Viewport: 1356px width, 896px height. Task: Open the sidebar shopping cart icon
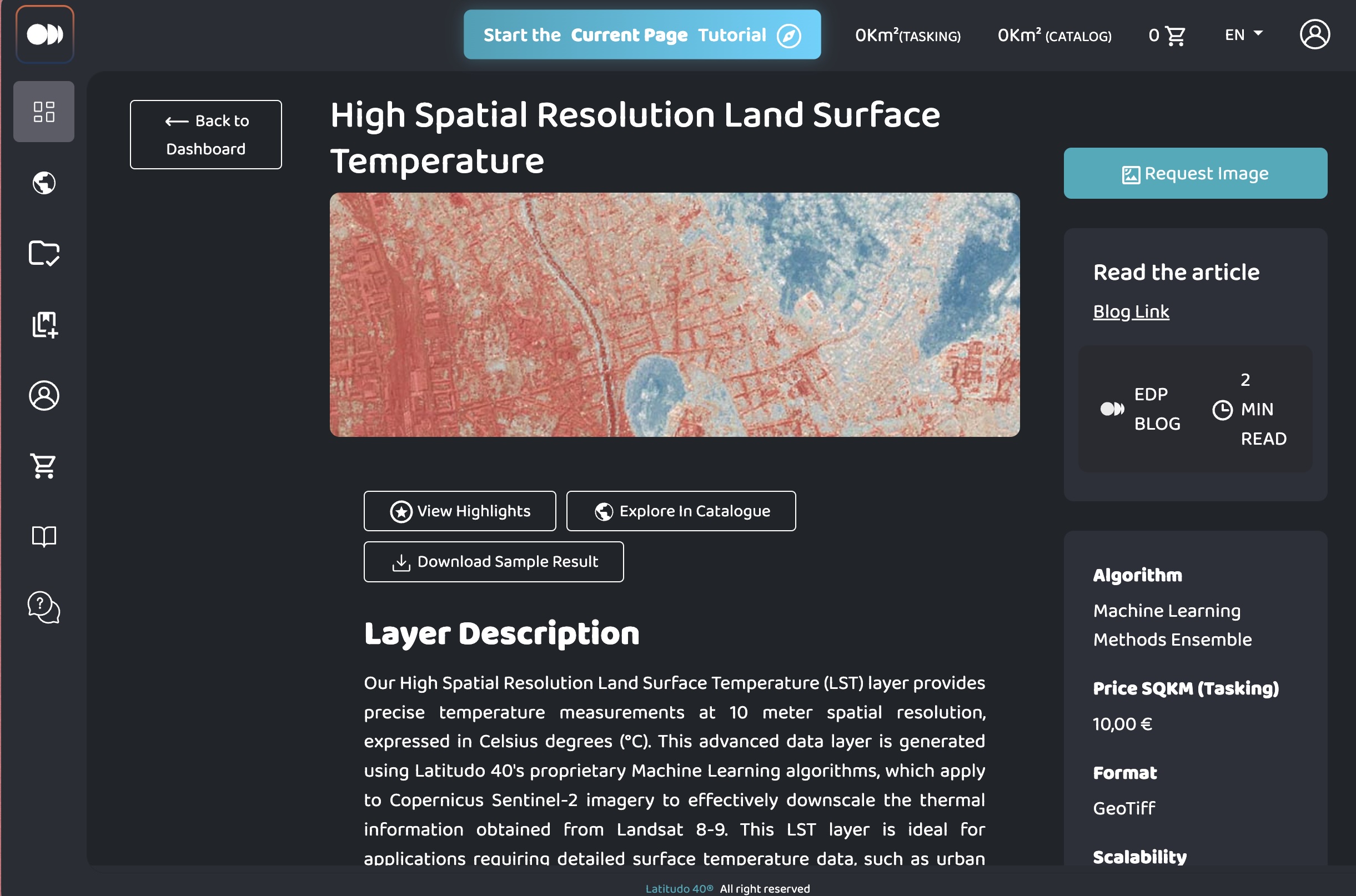[x=44, y=466]
